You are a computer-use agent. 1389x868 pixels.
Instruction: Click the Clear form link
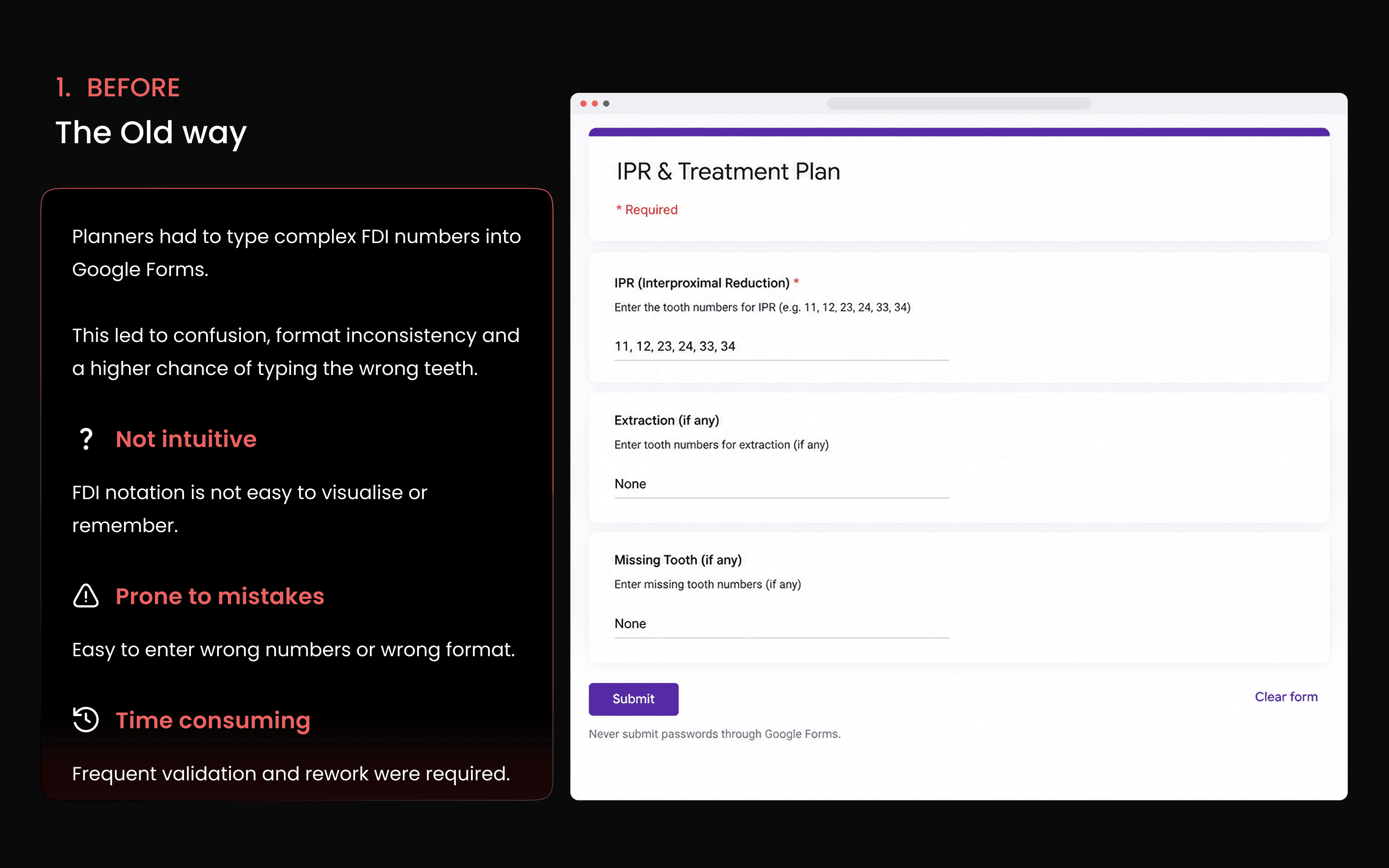coord(1286,696)
